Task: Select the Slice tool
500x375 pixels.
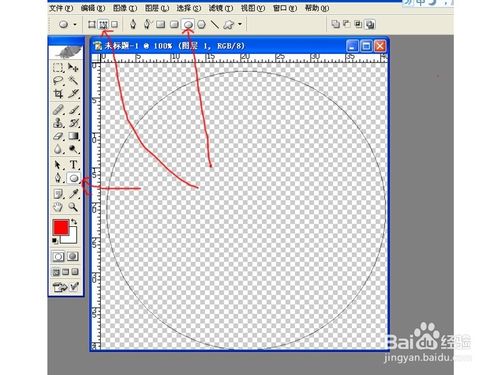Action: click(x=73, y=94)
